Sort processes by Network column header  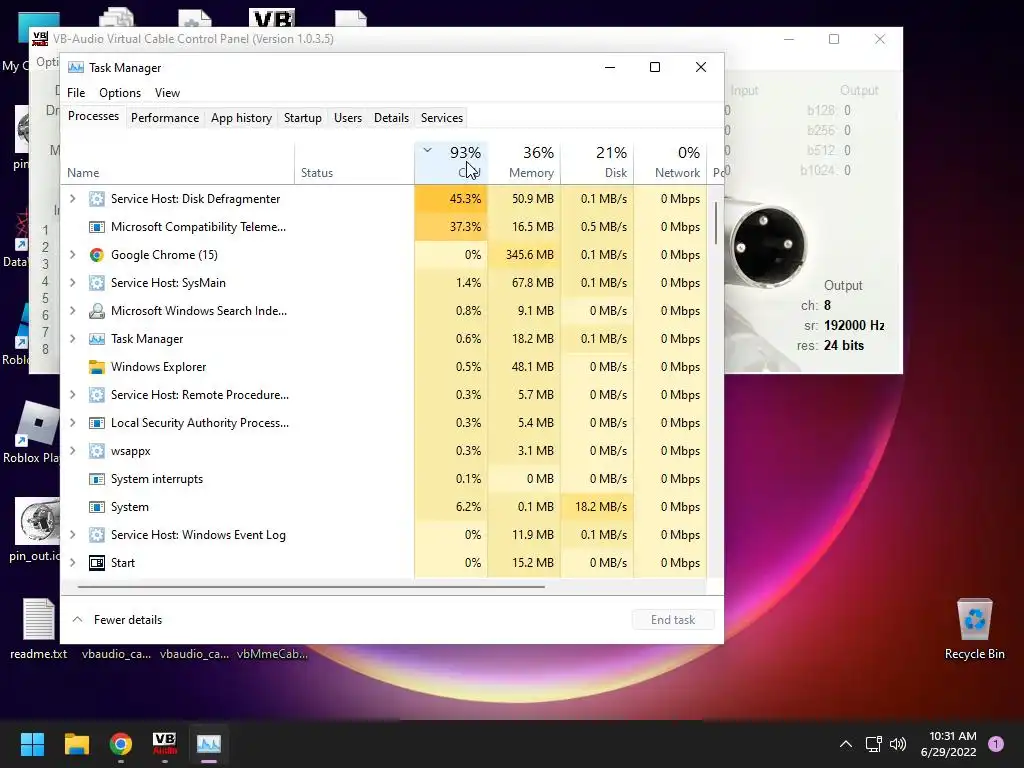click(x=671, y=162)
